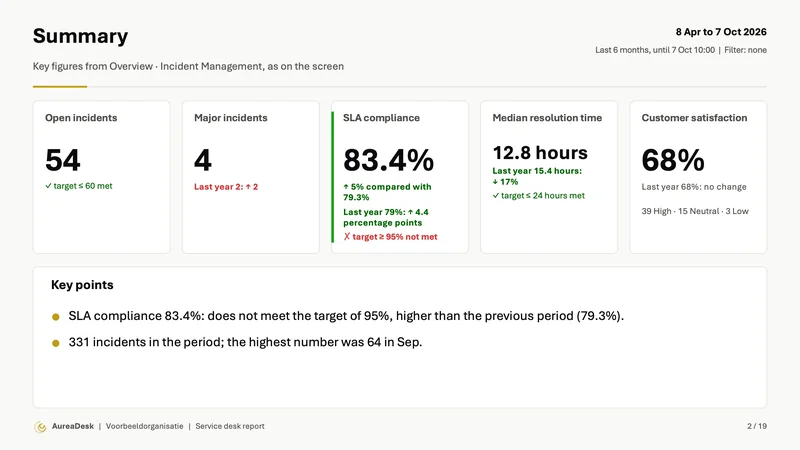
Task: Select the Summary page title
Action: coord(81,36)
